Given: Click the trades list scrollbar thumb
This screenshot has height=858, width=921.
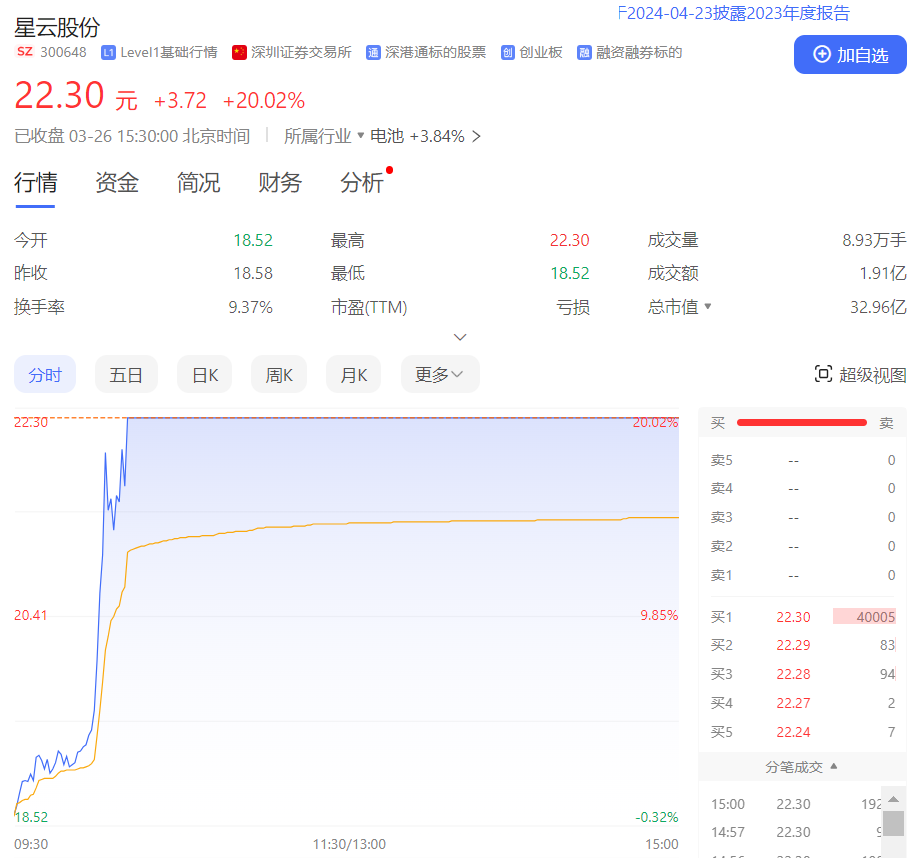Looking at the screenshot, I should coord(893,823).
